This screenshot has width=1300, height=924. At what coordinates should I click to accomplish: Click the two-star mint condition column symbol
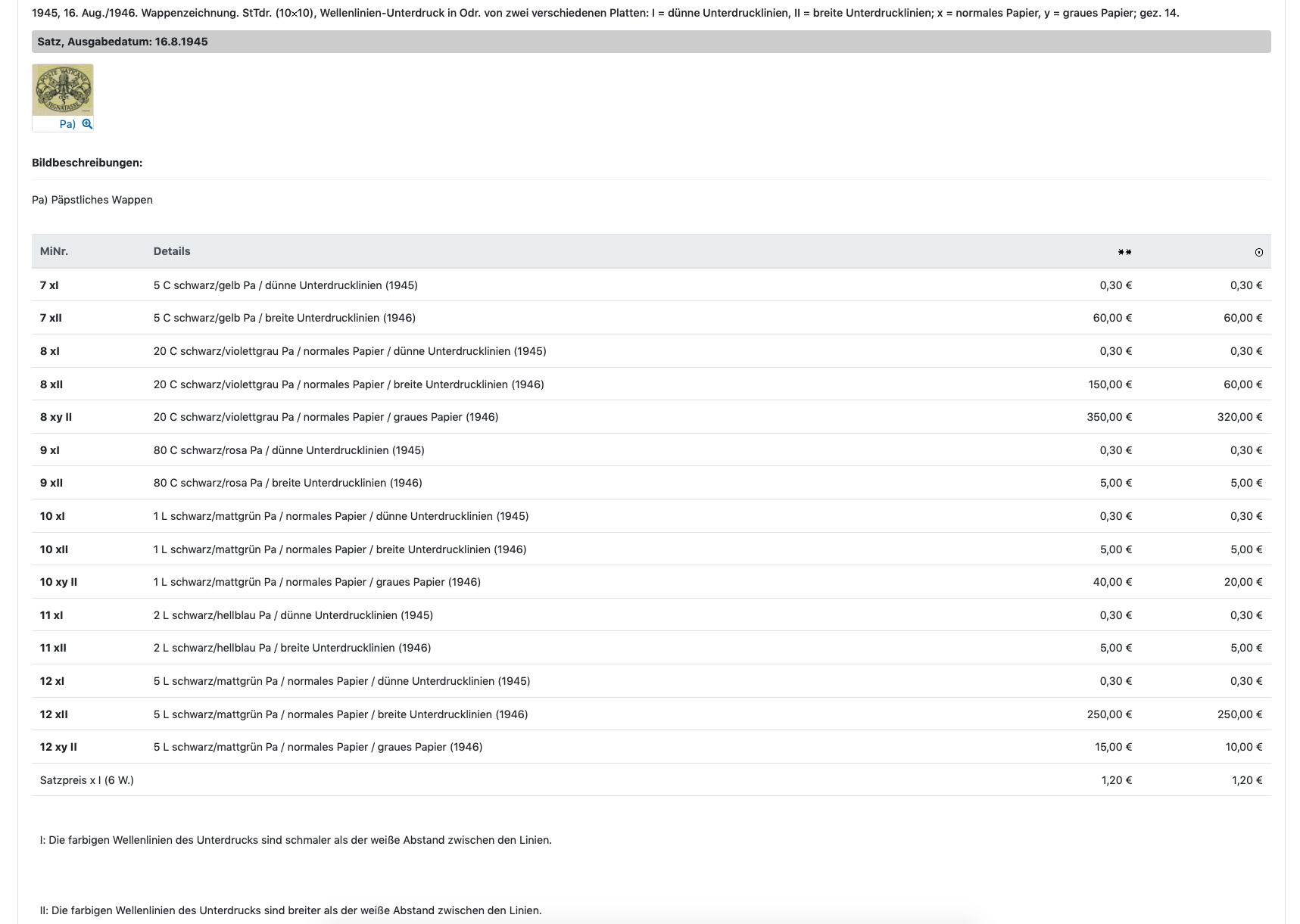tap(1124, 252)
